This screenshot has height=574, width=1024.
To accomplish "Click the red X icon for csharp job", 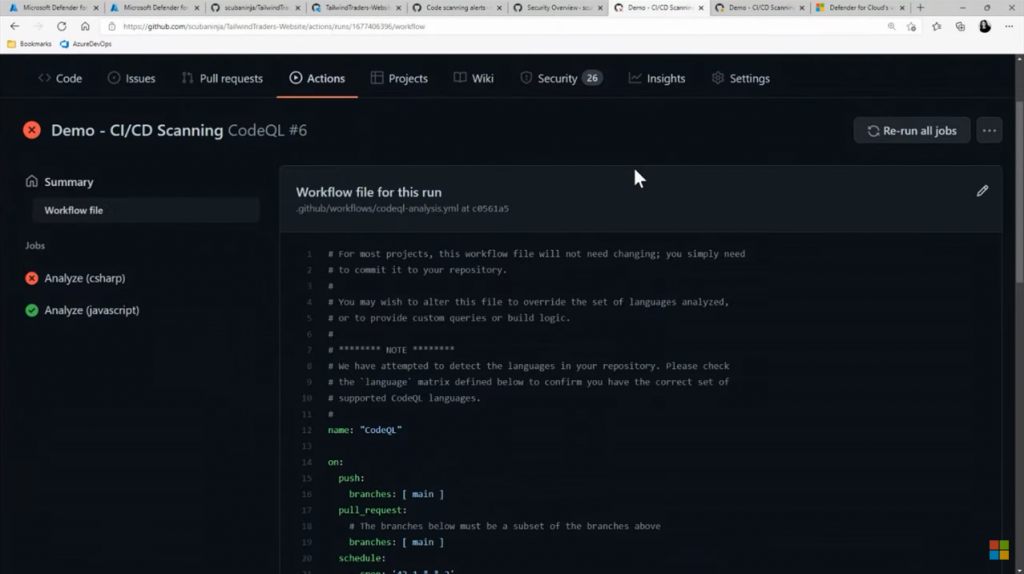I will (31, 278).
